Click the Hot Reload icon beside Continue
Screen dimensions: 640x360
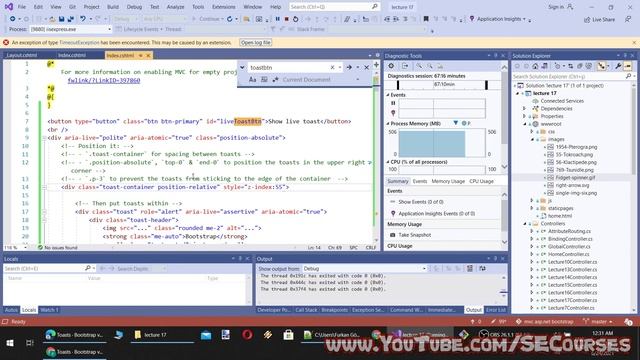pos(229,19)
